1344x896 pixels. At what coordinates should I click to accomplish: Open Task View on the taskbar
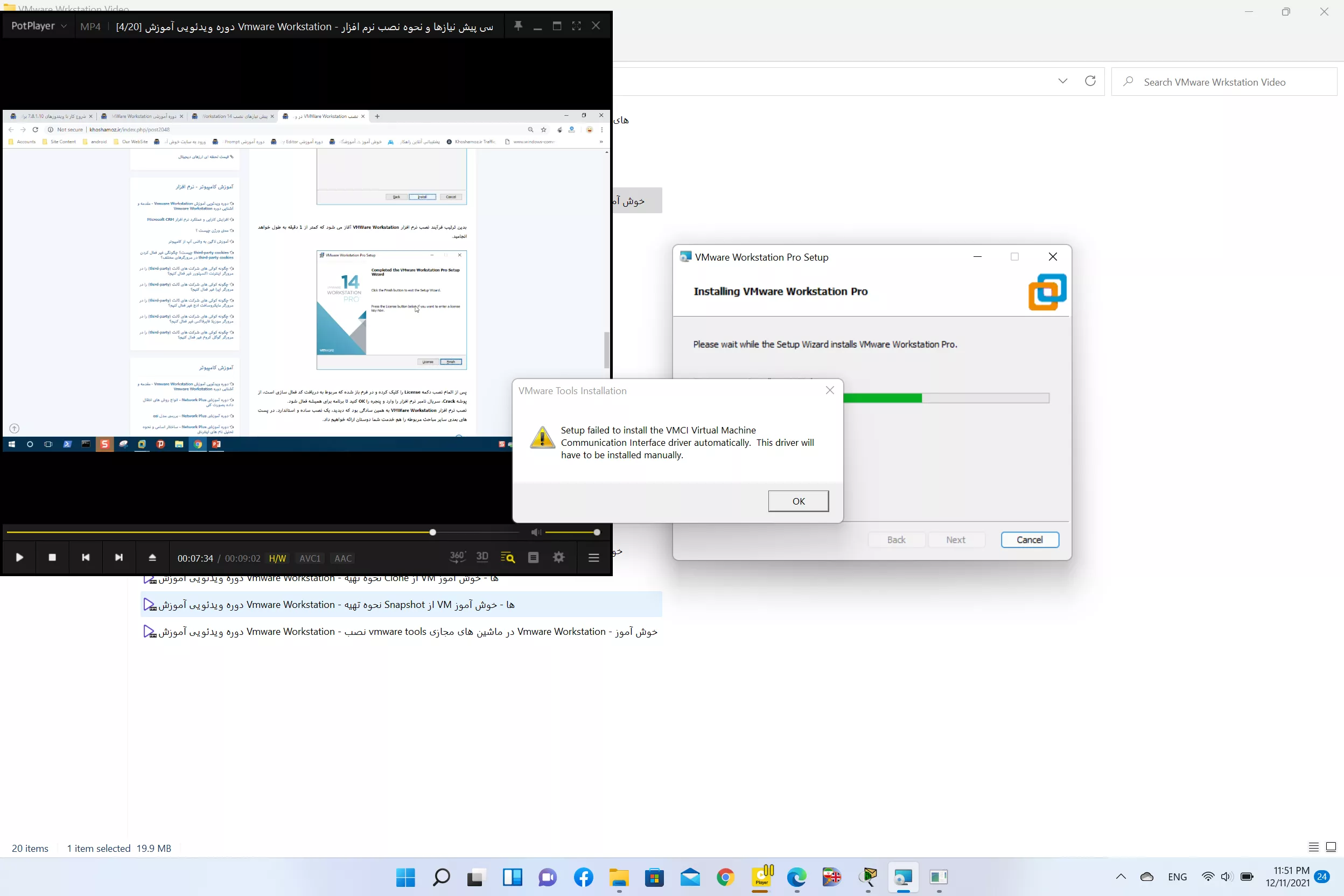point(476,877)
